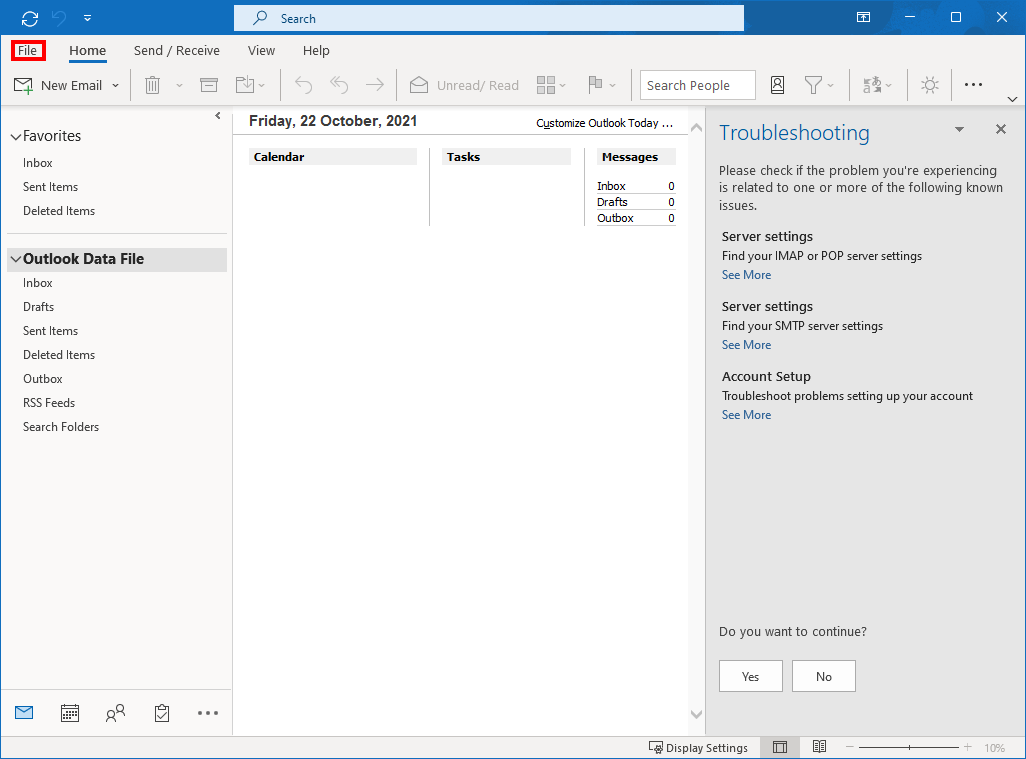Switch to Reading view in status bar
This screenshot has height=759, width=1026.
[819, 747]
